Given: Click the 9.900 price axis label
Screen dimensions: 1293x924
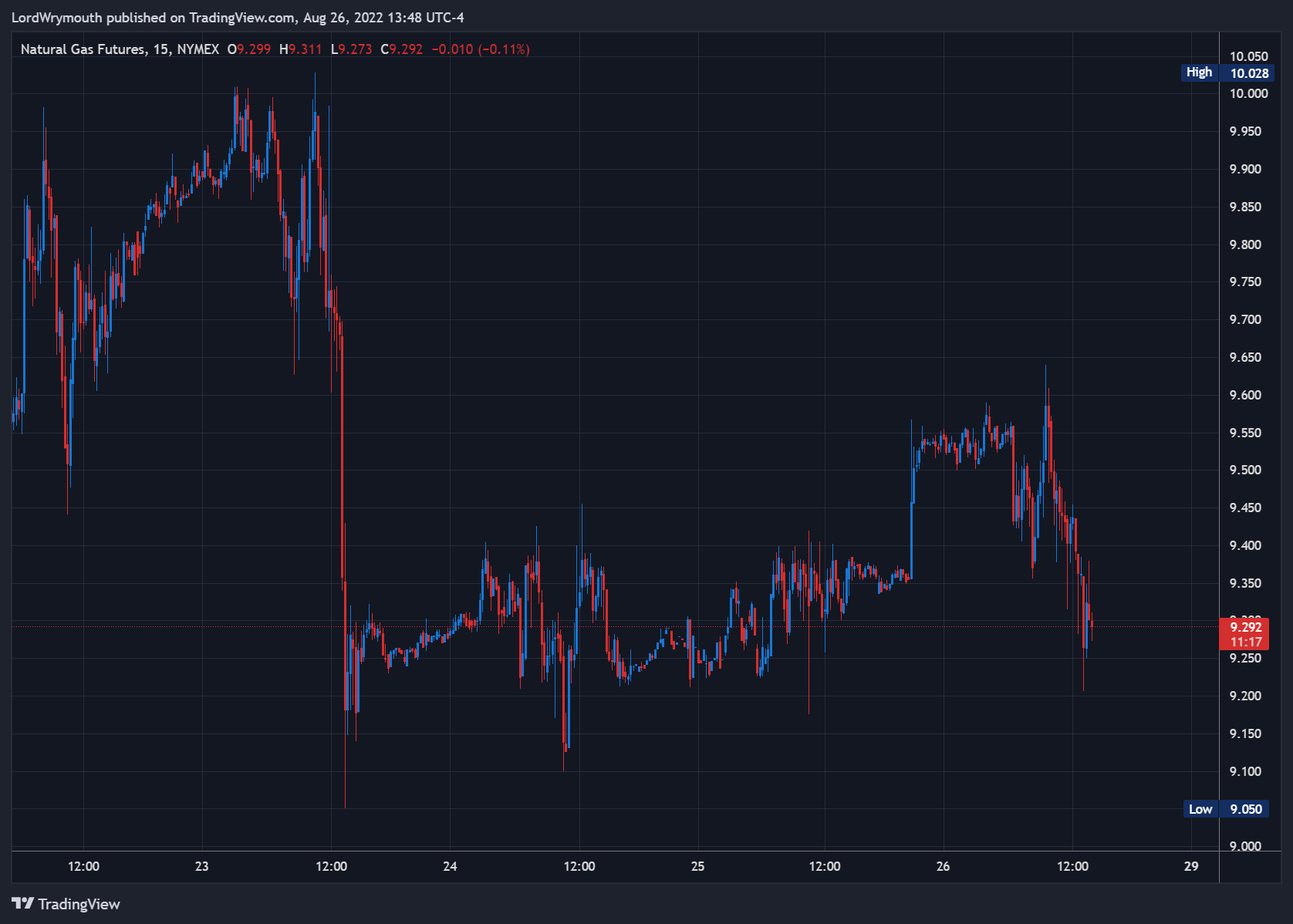Looking at the screenshot, I should [x=1245, y=170].
